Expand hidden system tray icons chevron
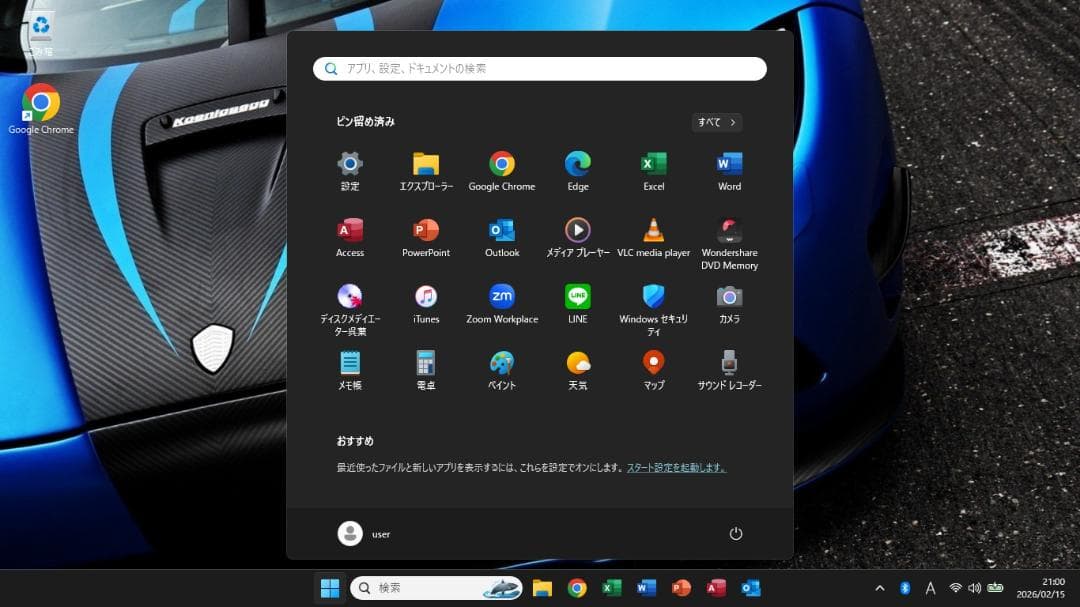1080x607 pixels. click(x=880, y=588)
